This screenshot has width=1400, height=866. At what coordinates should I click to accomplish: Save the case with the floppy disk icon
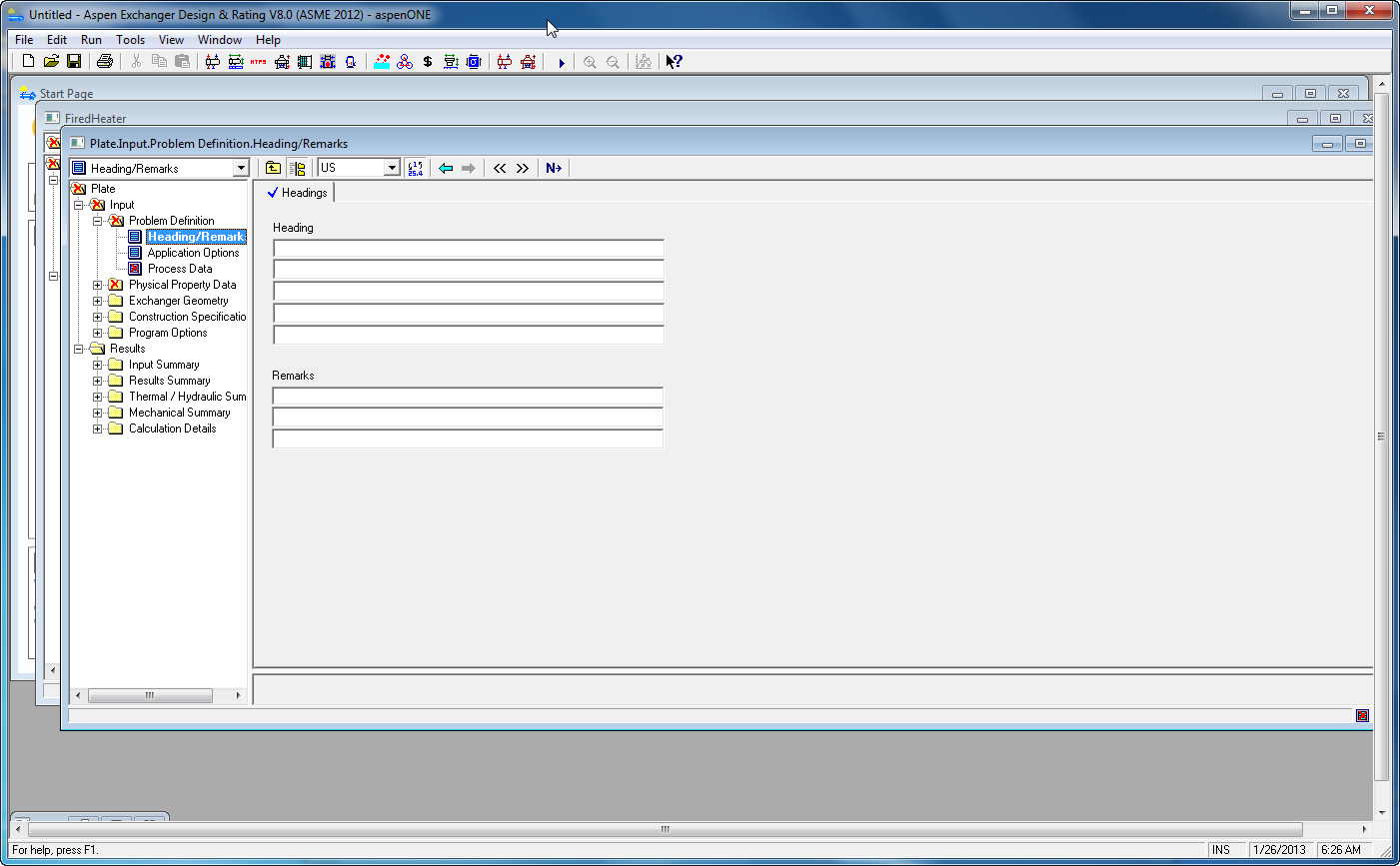[x=74, y=61]
